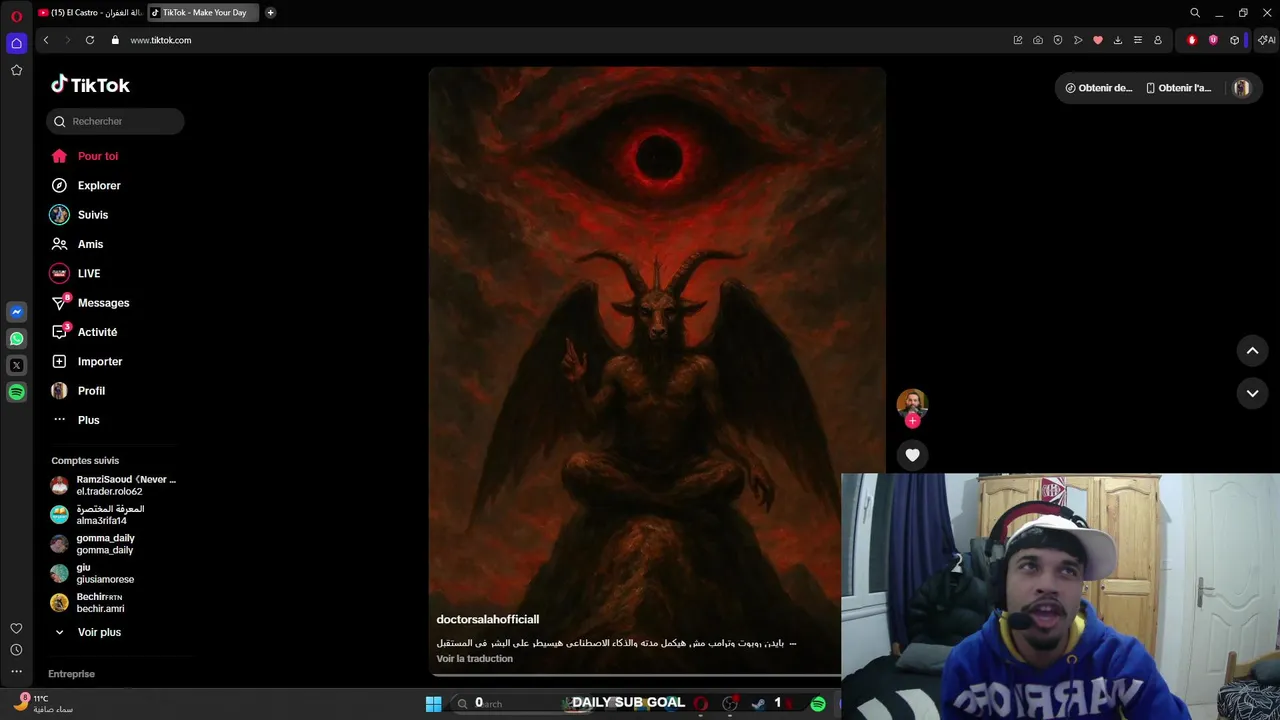Open the sidebar heart (pinboards) icon
Image resolution: width=1280 pixels, height=720 pixels.
[x=16, y=628]
